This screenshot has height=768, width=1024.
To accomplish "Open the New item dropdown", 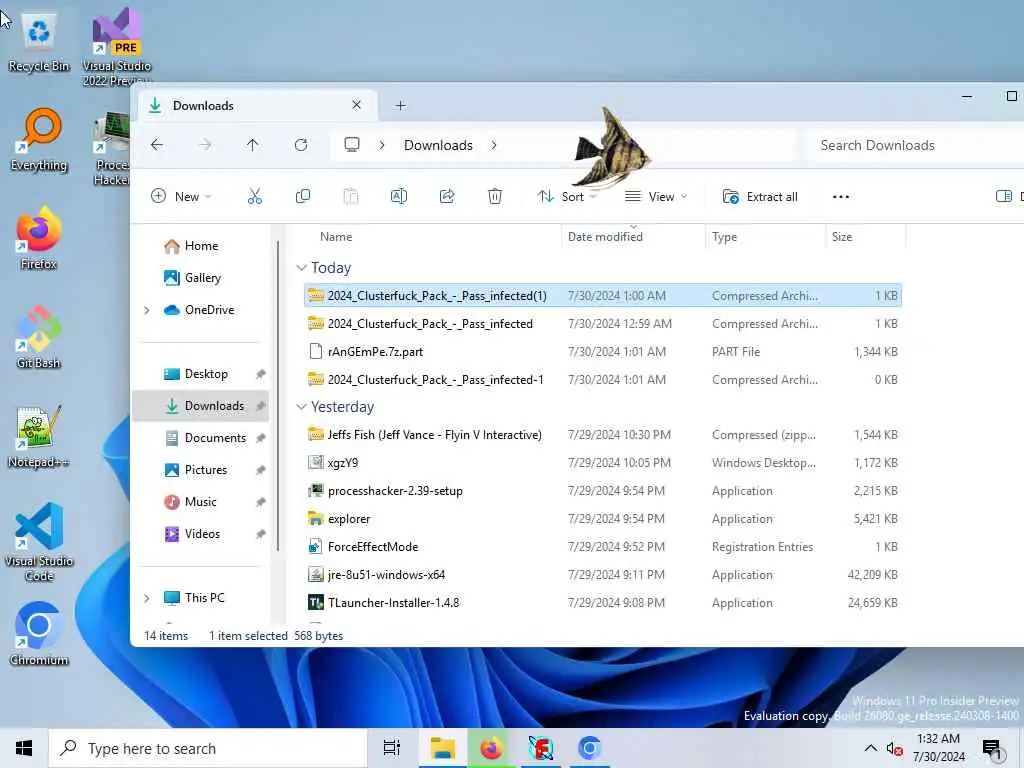I will click(x=181, y=197).
